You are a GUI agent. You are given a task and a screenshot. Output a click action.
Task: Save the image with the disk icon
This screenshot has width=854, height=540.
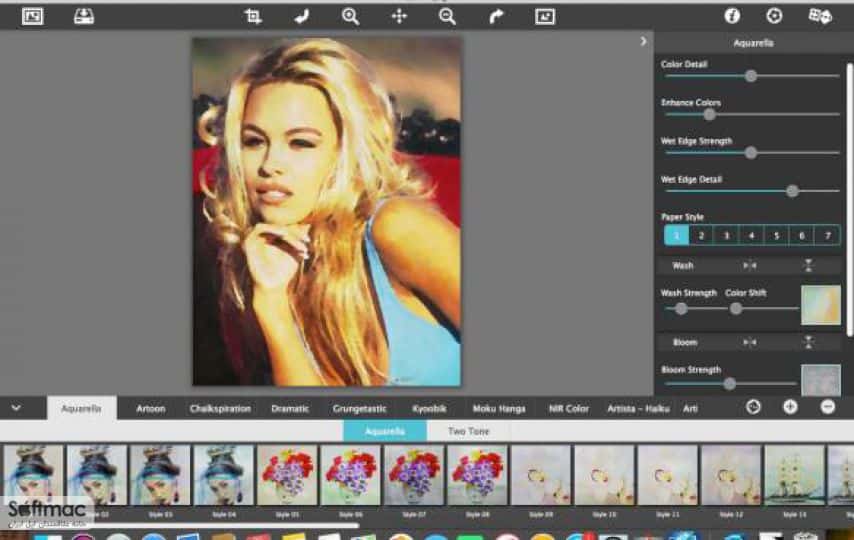pos(84,16)
